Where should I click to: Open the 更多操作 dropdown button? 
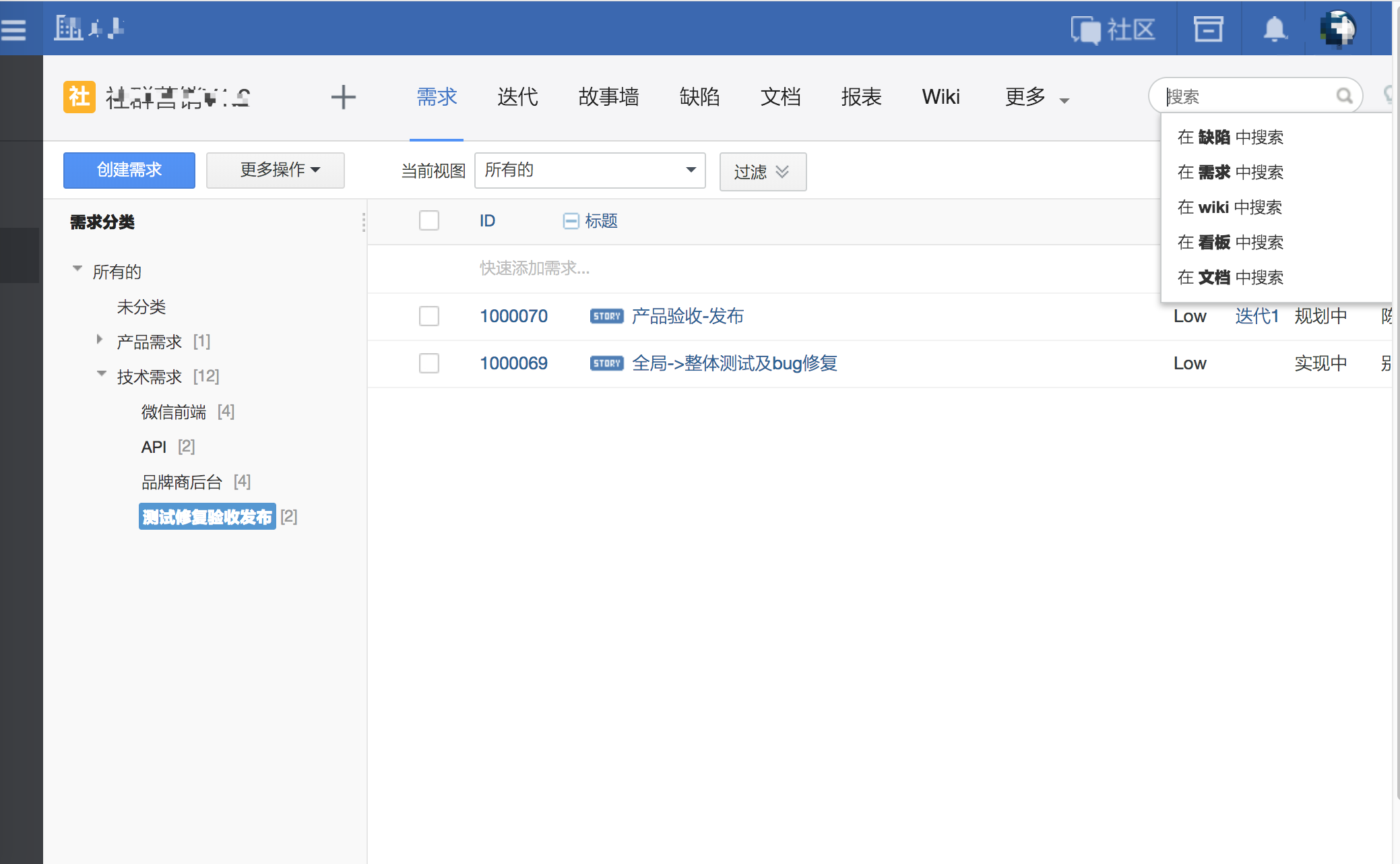coord(275,170)
